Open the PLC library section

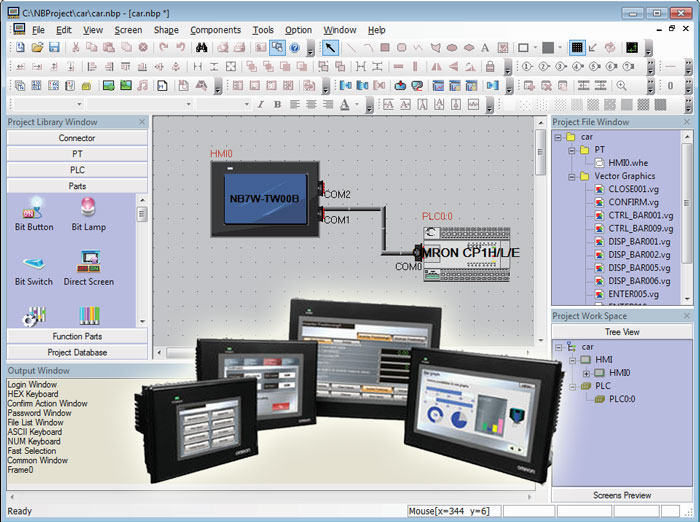(x=77, y=170)
